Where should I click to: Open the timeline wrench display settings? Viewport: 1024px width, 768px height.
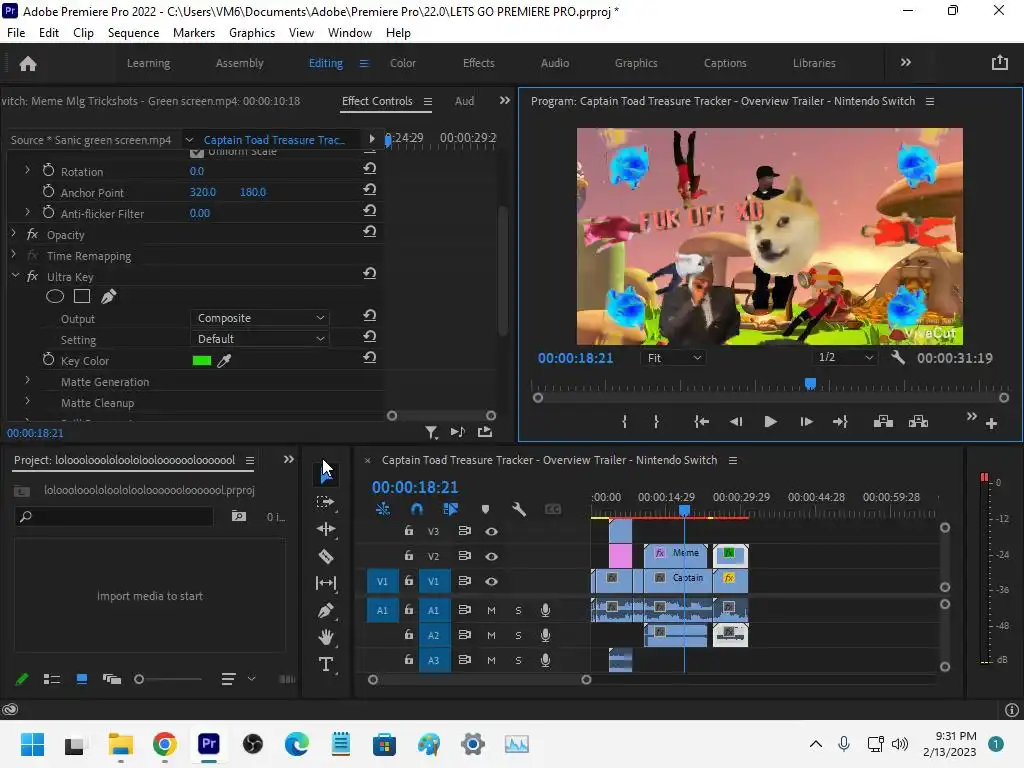pyautogui.click(x=519, y=509)
